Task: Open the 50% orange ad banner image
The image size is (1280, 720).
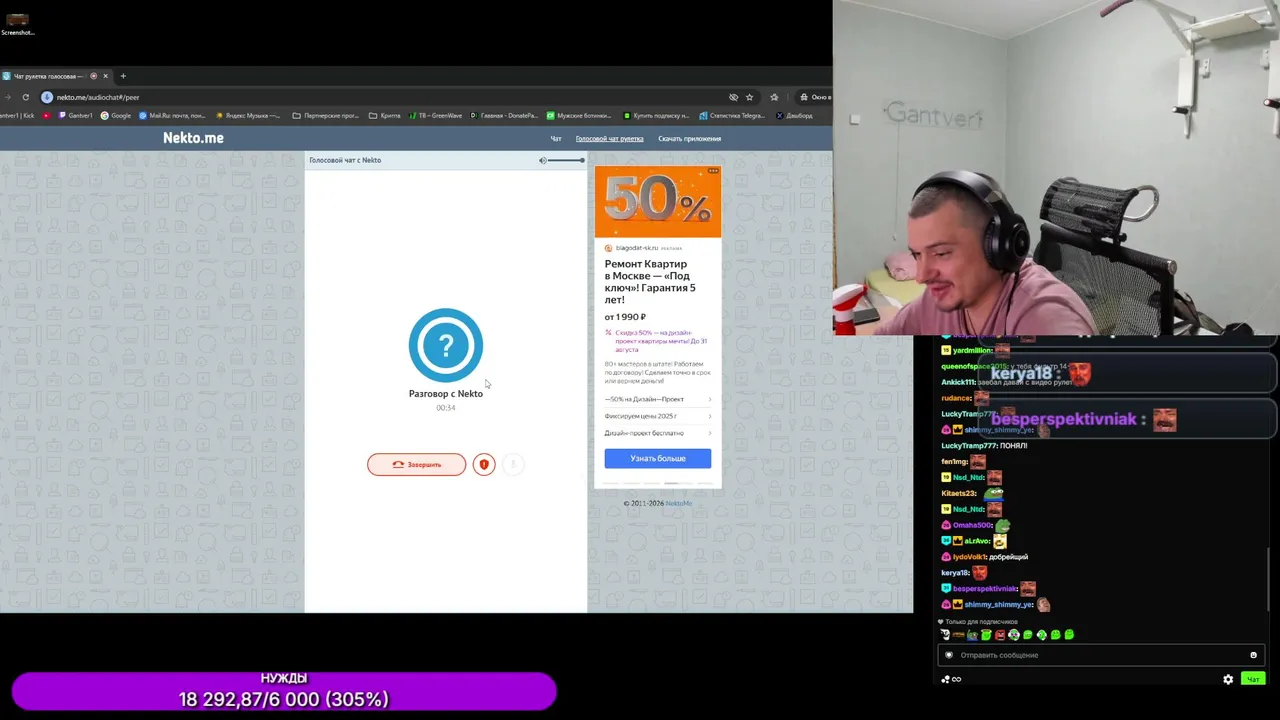Action: [657, 202]
